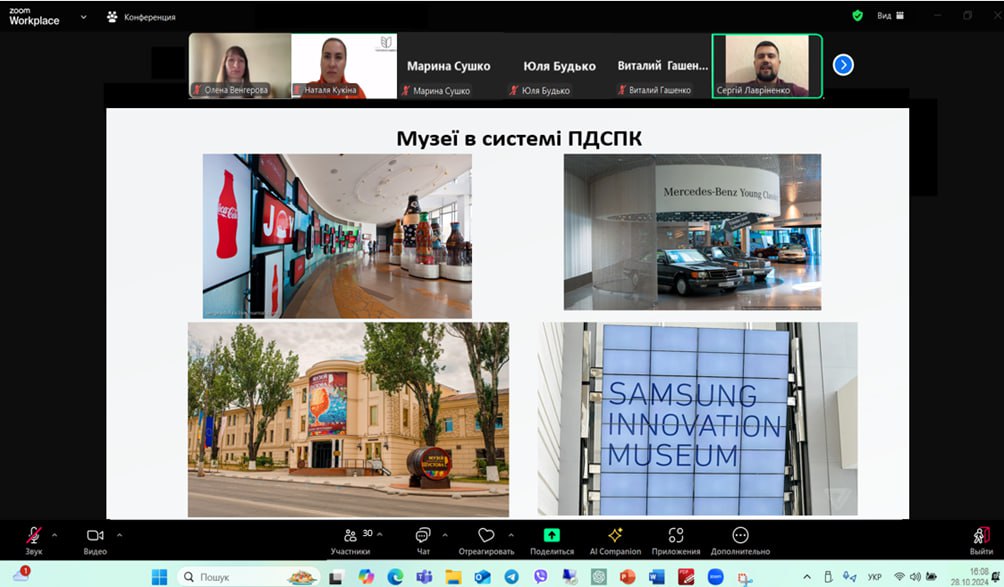Select Марина Сушко's participant tile
Screen dimensions: 1004x587
click(x=448, y=66)
